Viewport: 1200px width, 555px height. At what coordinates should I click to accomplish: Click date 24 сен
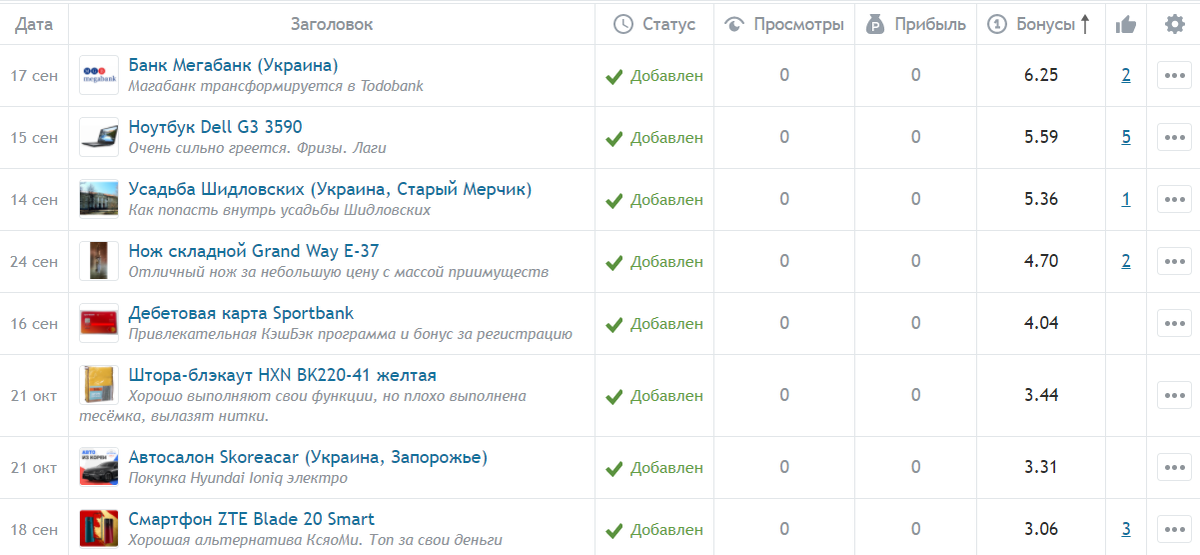[34, 262]
